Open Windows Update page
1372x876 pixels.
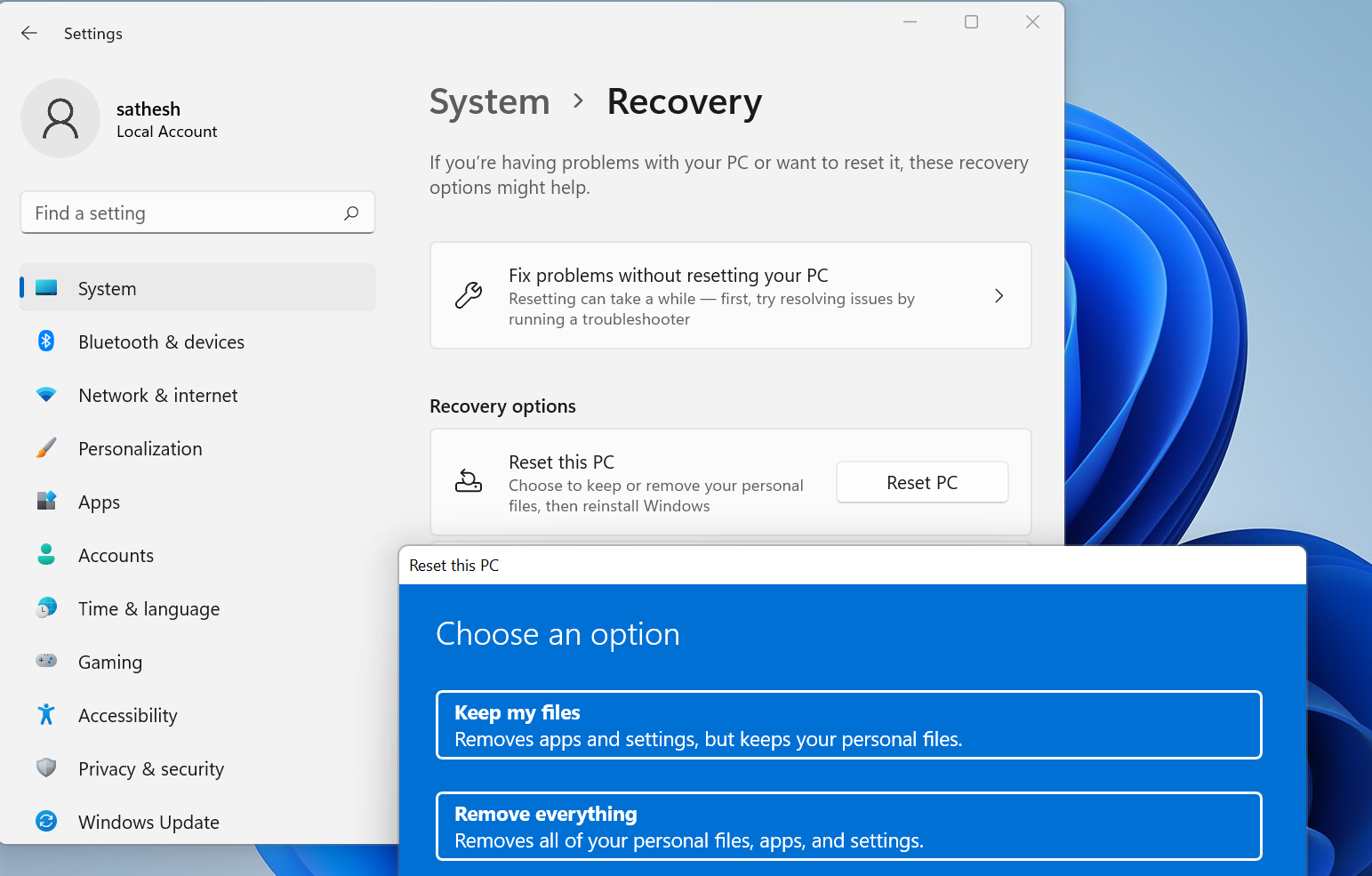[197, 822]
